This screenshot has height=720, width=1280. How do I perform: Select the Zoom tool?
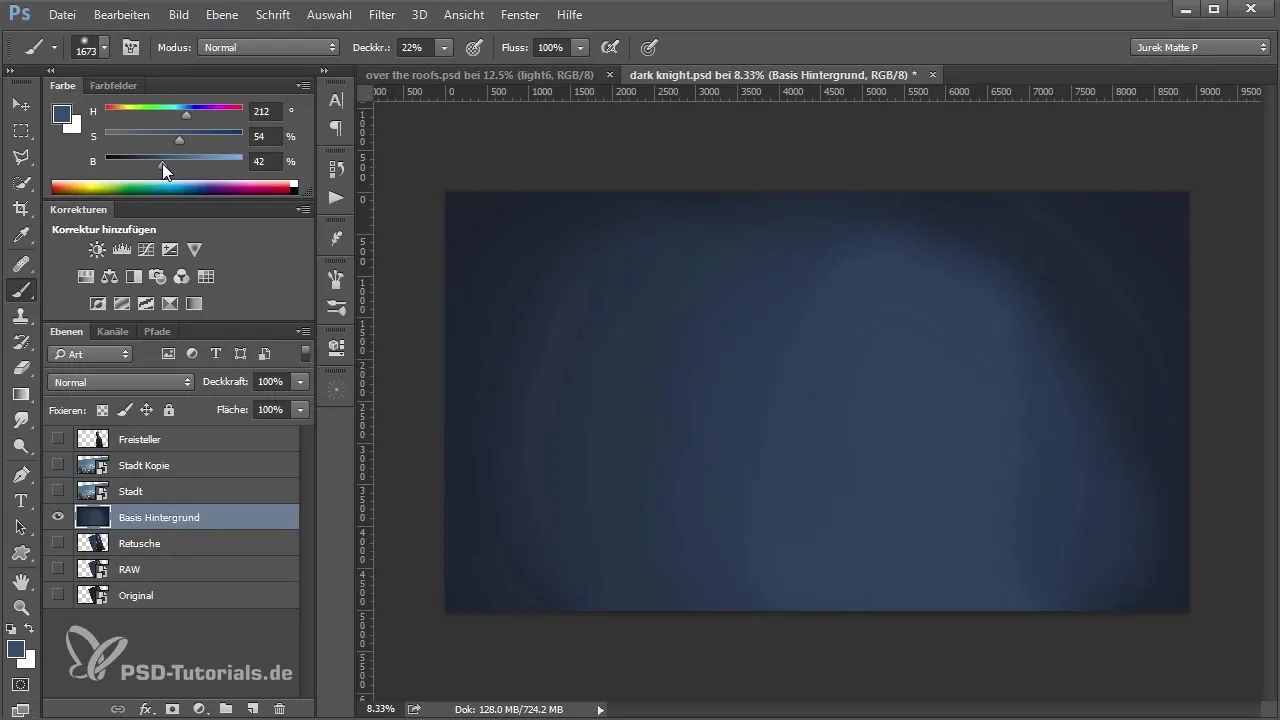pos(20,608)
